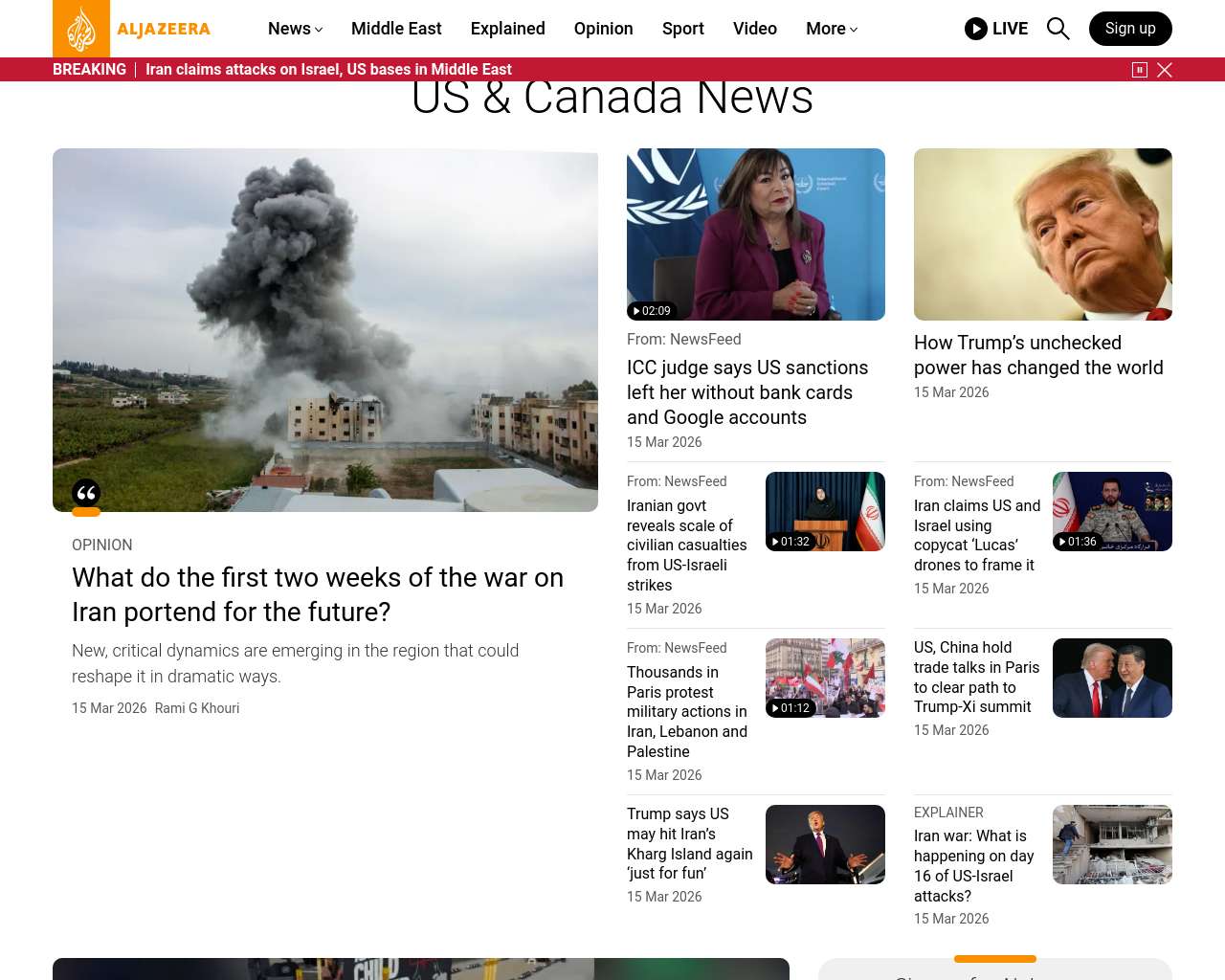Click the Trump portrait thumbnail
Screen dimensions: 1225x980
pyautogui.click(x=1043, y=234)
